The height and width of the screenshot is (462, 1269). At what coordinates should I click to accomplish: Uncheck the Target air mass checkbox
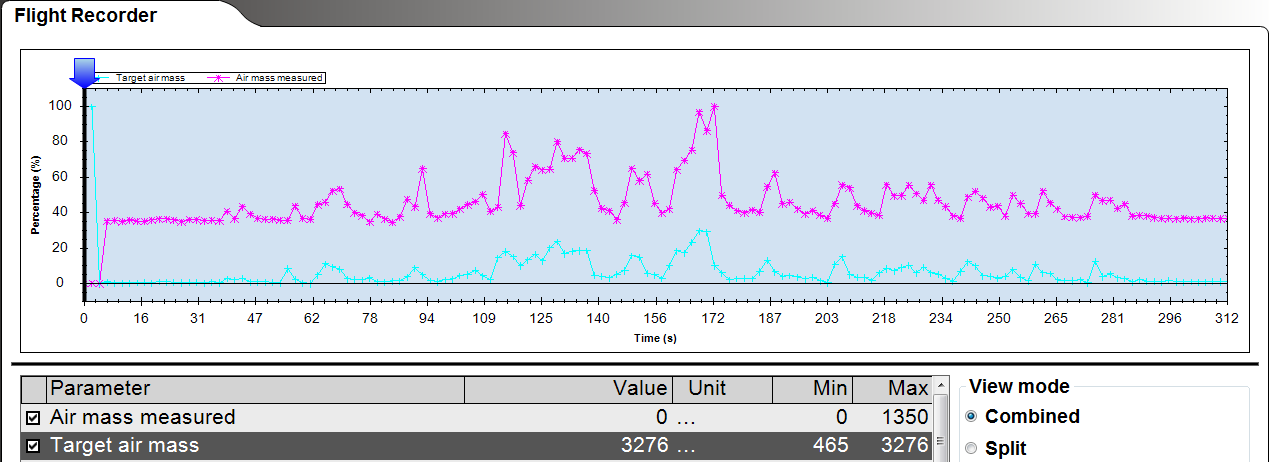click(33, 446)
